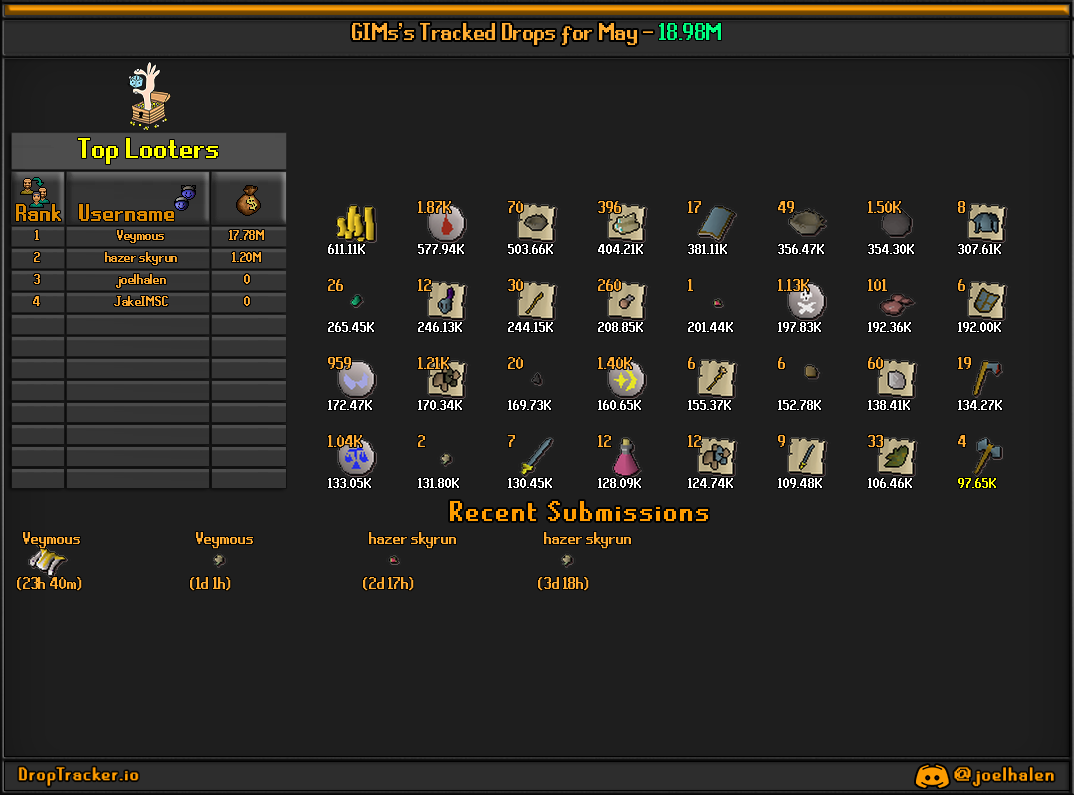Select the blood rune icon worth 577.94K
The width and height of the screenshot is (1074, 795).
coord(446,223)
